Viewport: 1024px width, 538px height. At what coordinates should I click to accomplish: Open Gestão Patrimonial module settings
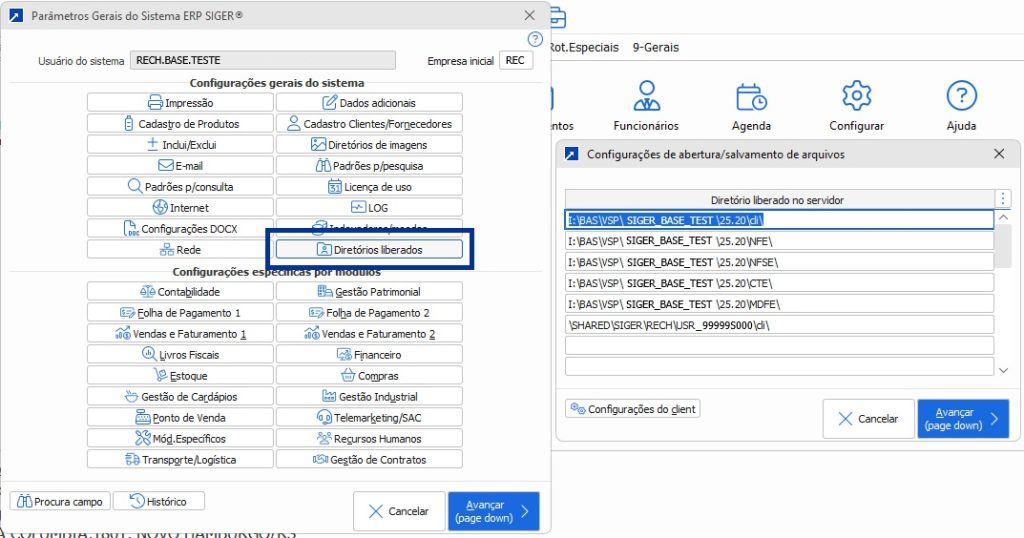coord(369,291)
